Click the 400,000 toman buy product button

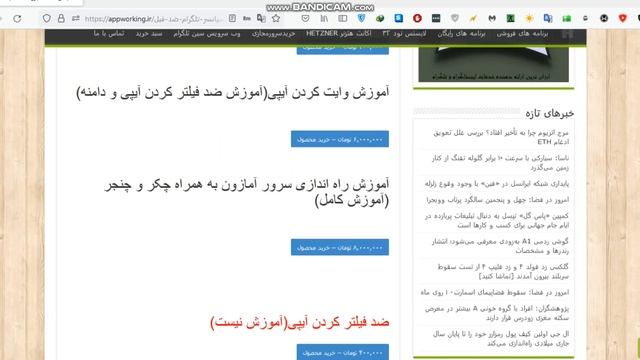tap(342, 352)
